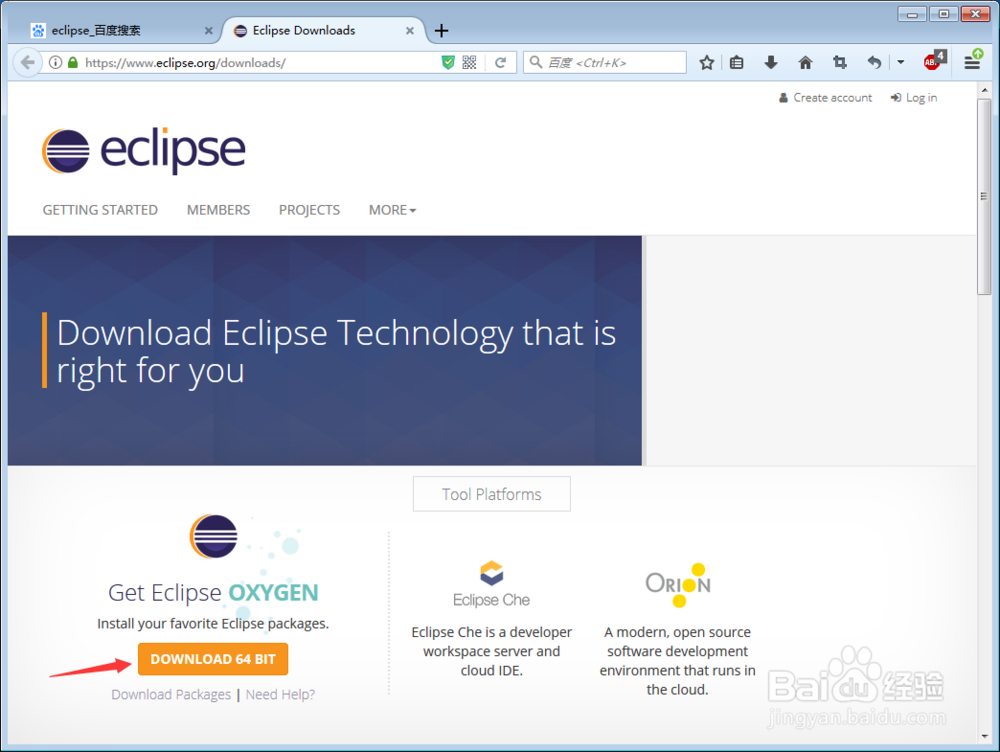Open PROJECTS in navigation

(x=309, y=210)
